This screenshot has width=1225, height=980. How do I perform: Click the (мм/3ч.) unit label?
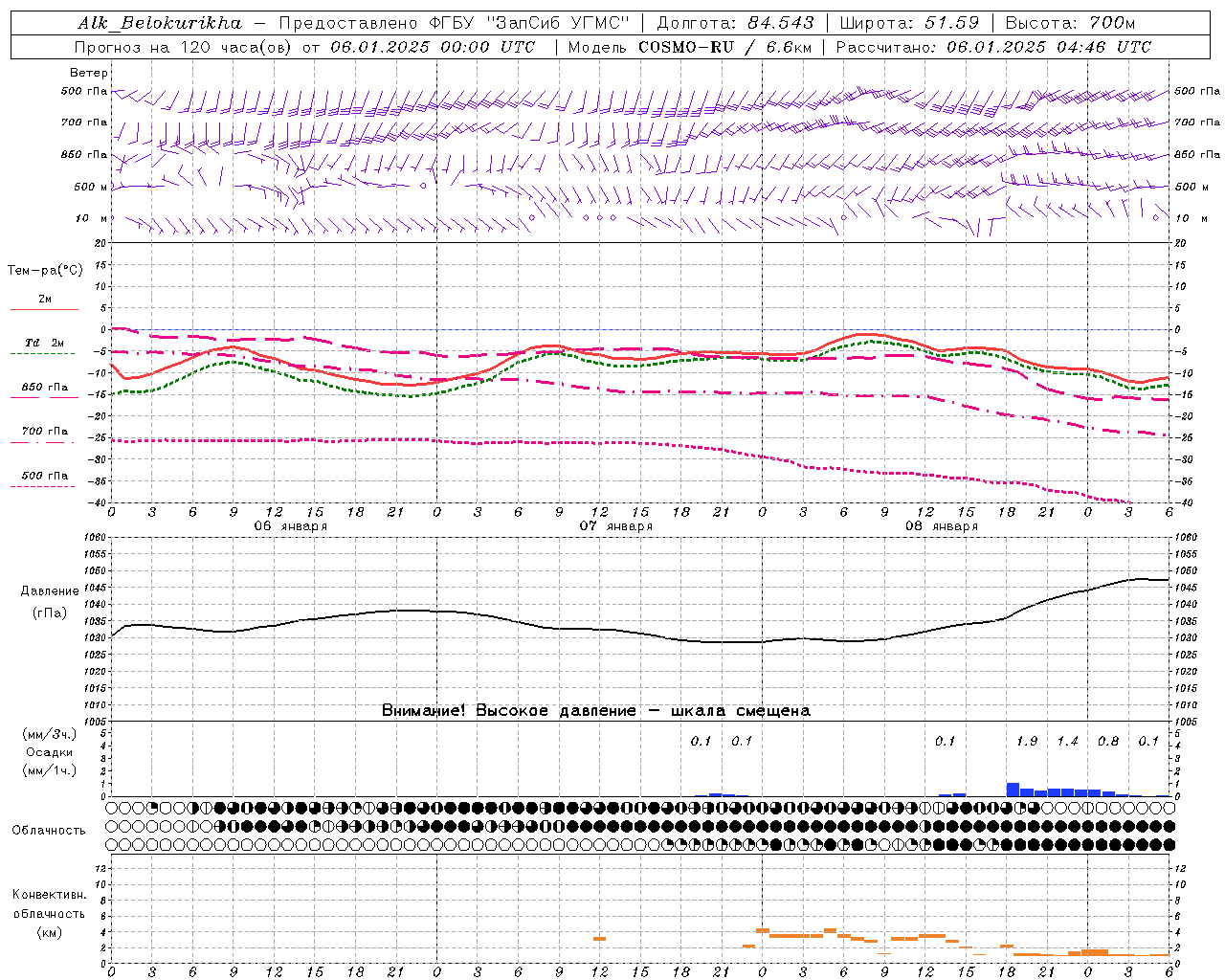click(x=50, y=734)
